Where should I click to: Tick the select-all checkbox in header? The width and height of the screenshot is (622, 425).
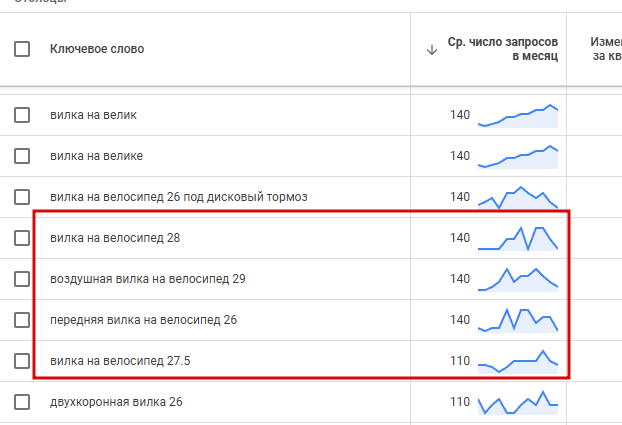[x=22, y=49]
